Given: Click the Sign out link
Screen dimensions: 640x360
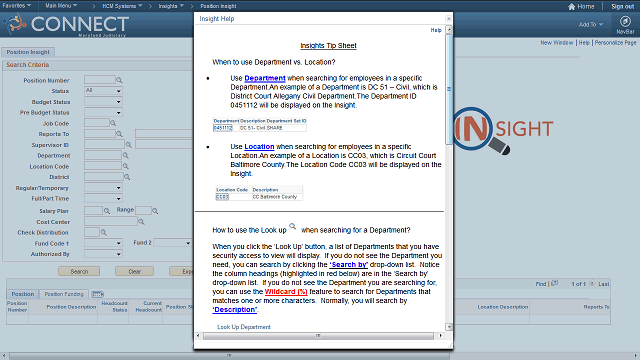Looking at the screenshot, I should coord(622,6).
